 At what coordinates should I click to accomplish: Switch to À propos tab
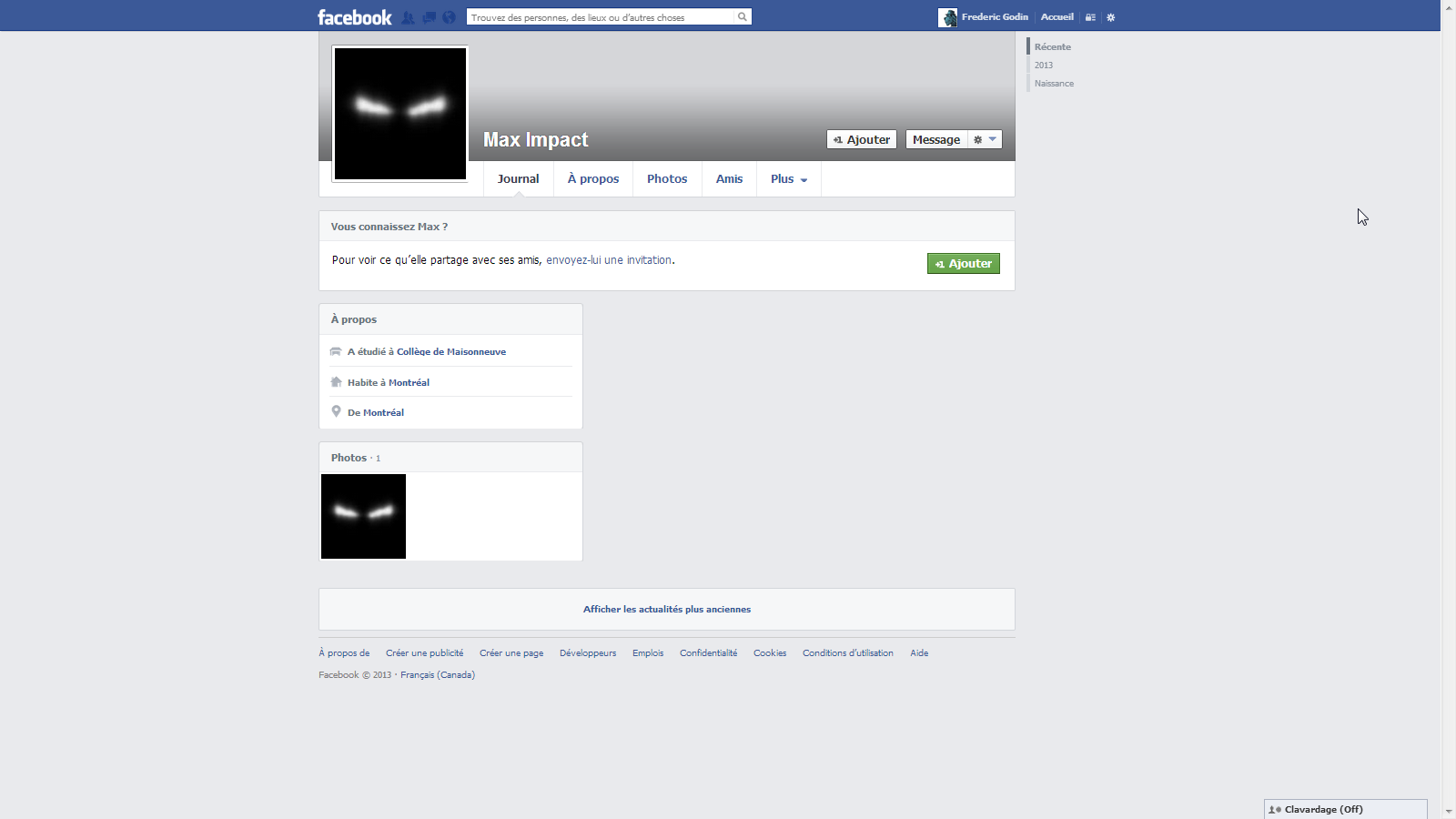(x=593, y=178)
